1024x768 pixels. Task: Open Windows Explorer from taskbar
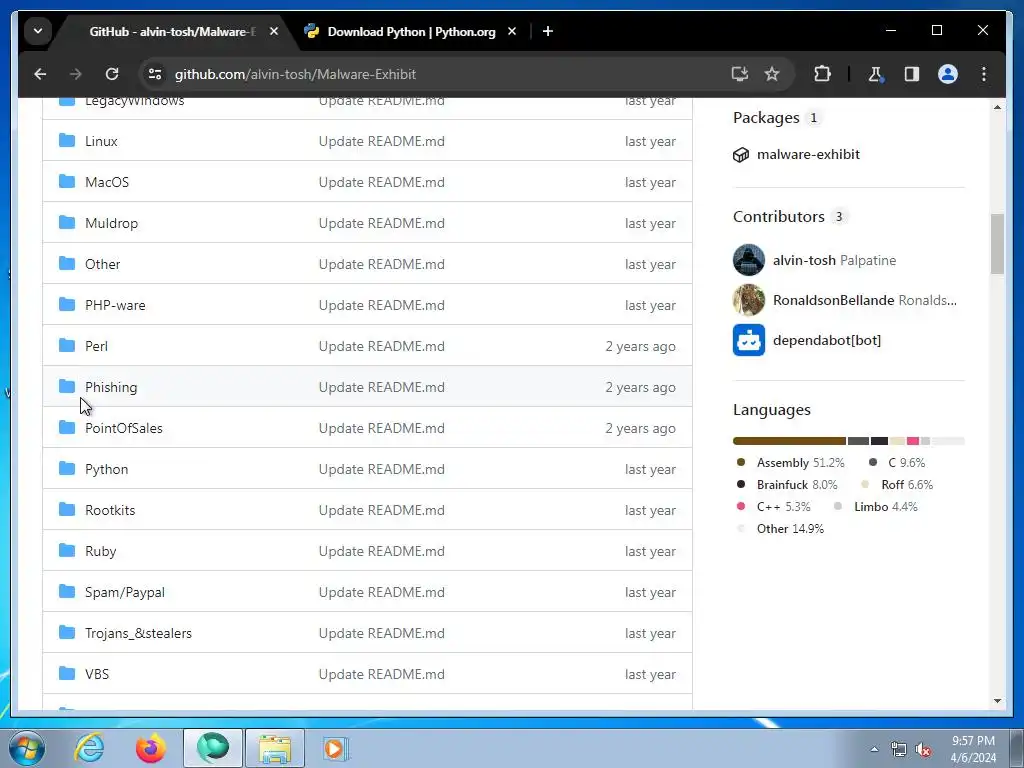pos(275,748)
